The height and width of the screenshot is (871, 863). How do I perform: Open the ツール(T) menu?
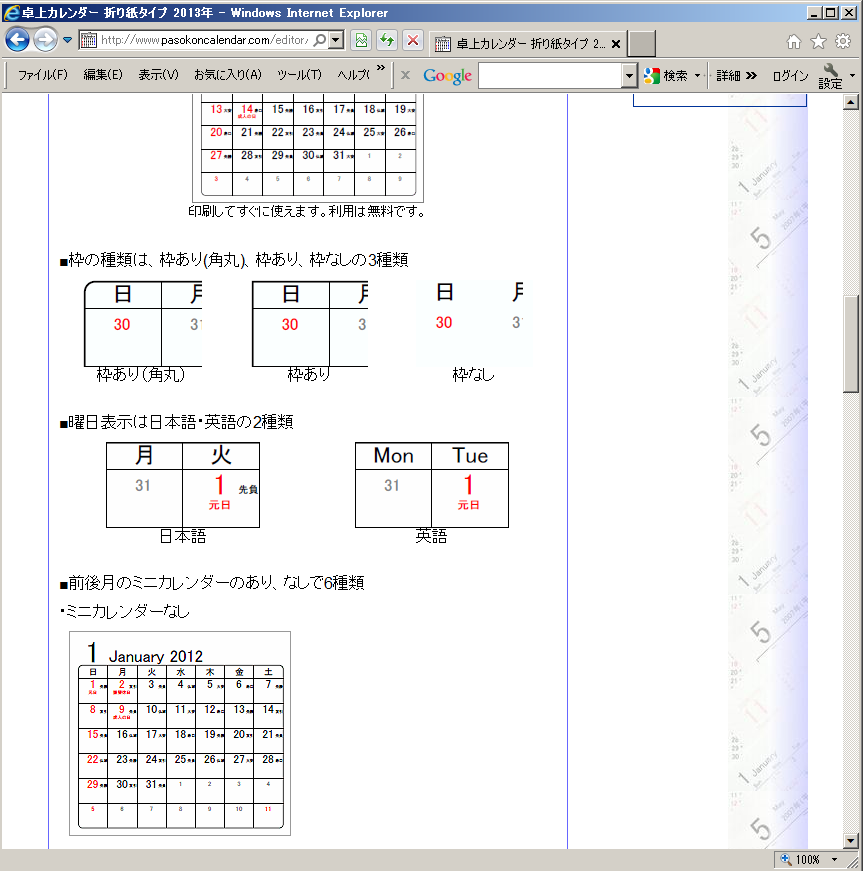(x=299, y=74)
